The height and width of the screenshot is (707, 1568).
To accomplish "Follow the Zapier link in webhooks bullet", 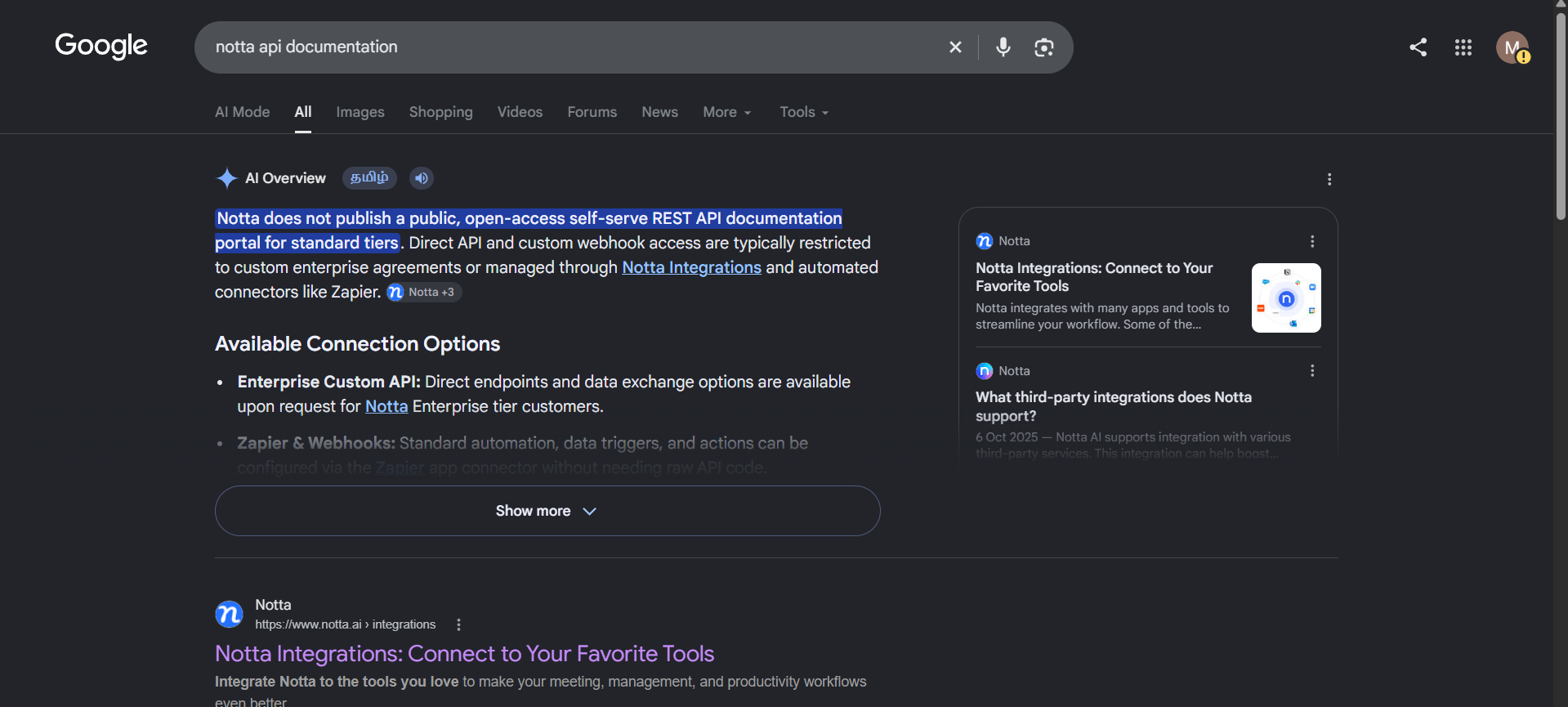I will (400, 468).
